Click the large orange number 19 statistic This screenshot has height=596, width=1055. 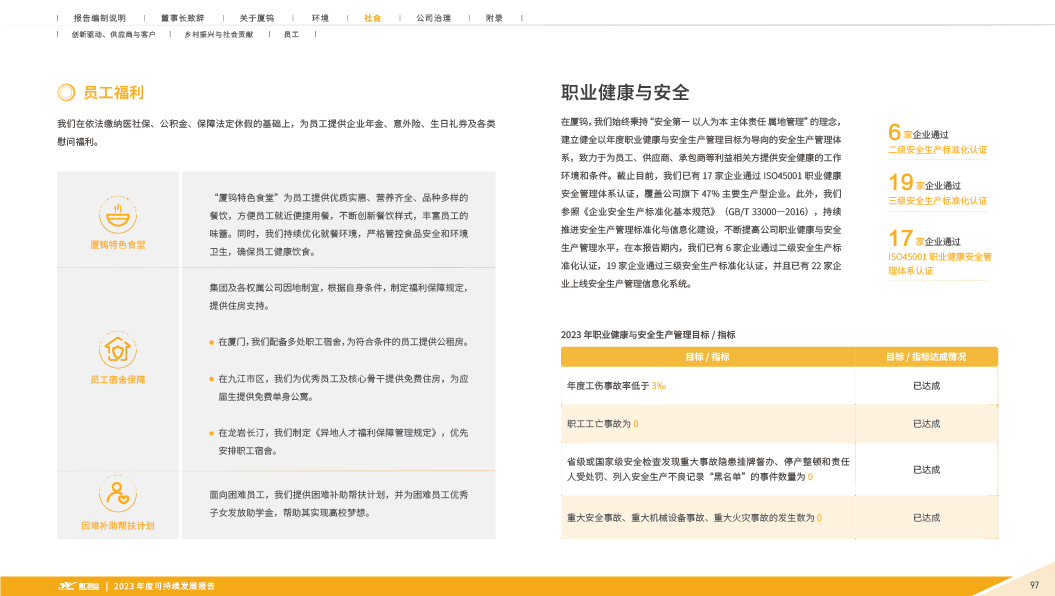click(900, 183)
